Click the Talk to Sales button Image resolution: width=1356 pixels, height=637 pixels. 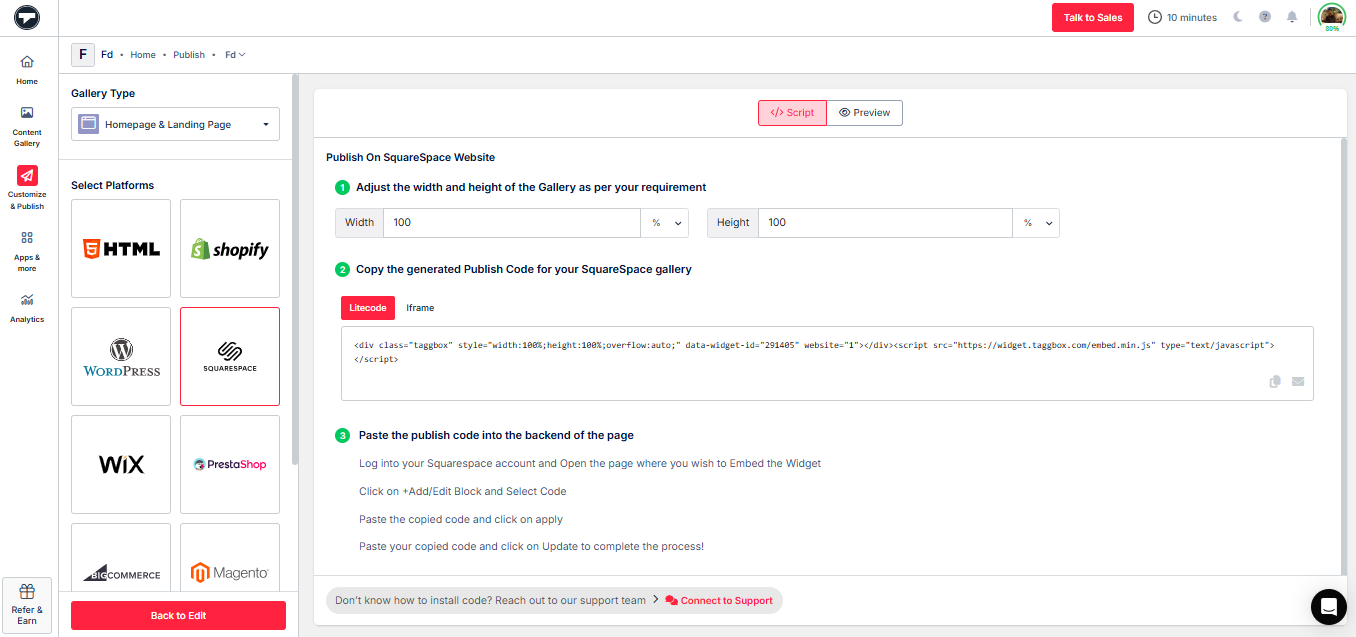coord(1092,18)
